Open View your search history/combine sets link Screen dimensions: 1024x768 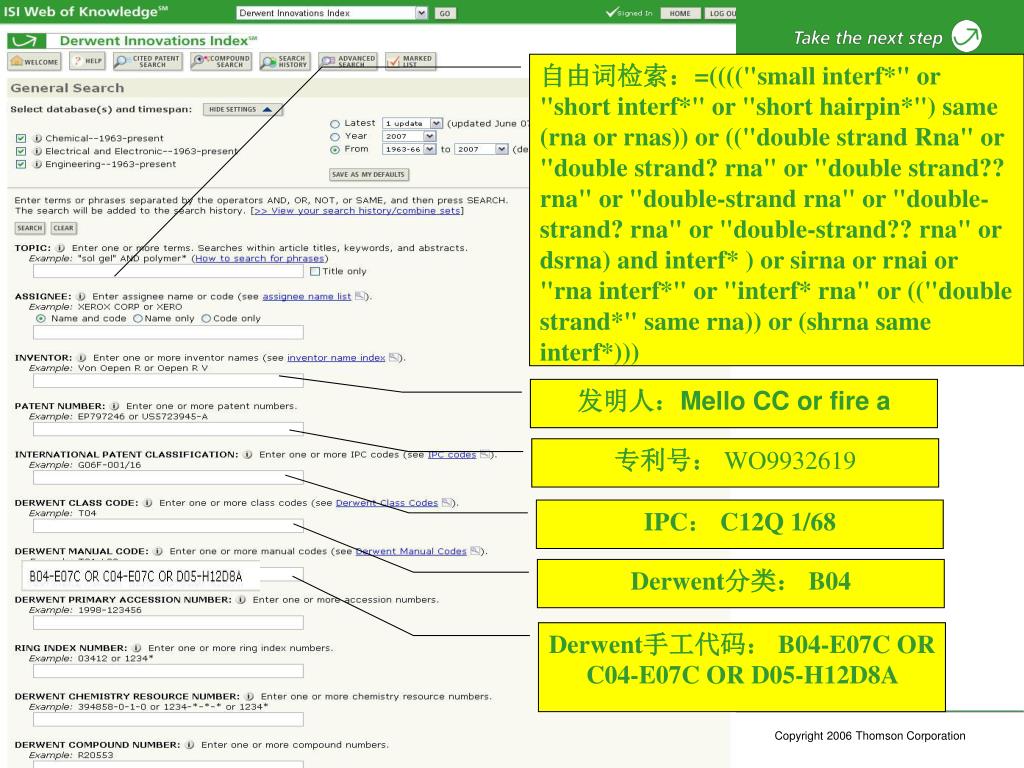coord(359,211)
